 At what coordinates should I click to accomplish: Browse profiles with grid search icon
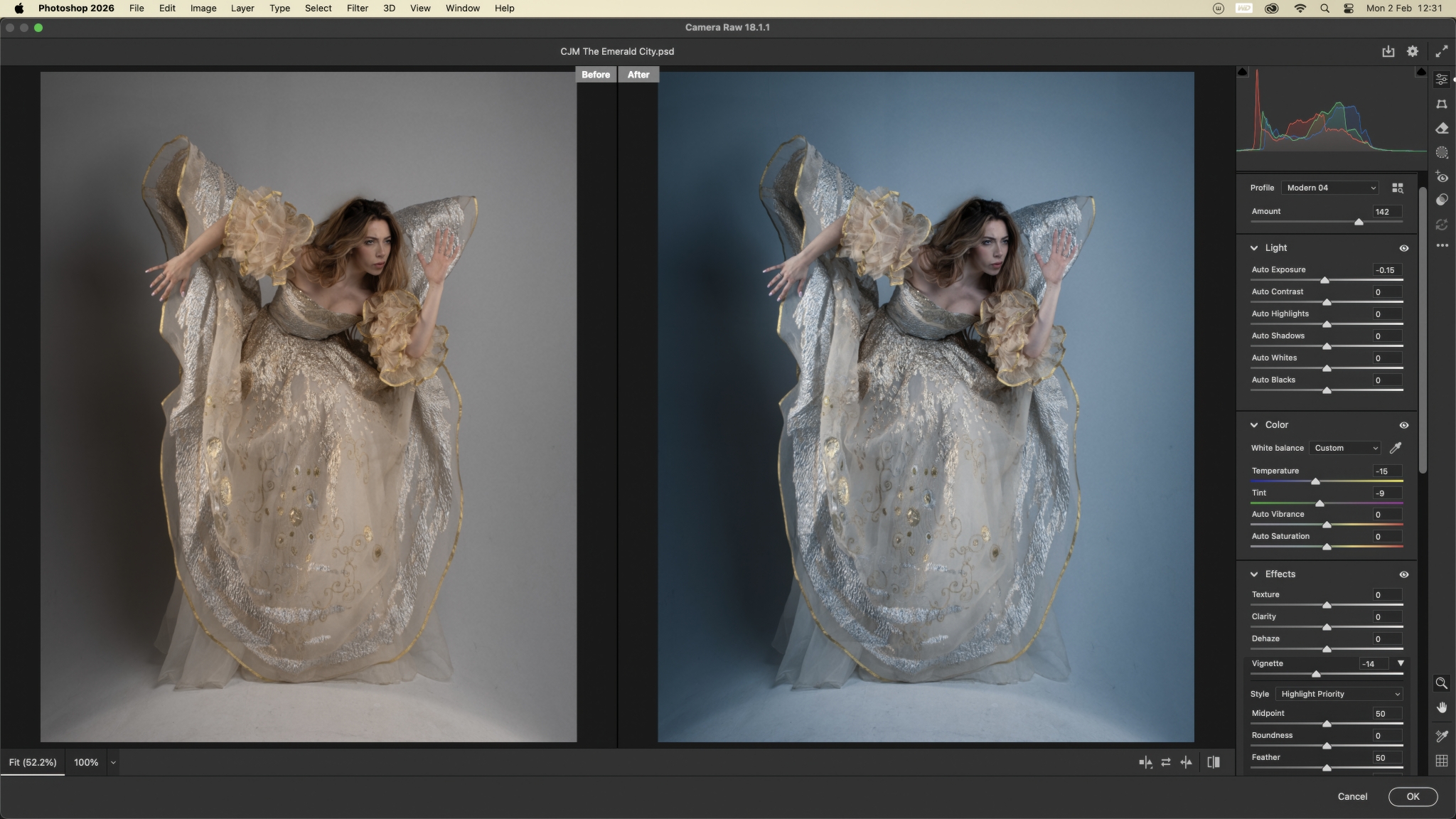pyautogui.click(x=1398, y=188)
